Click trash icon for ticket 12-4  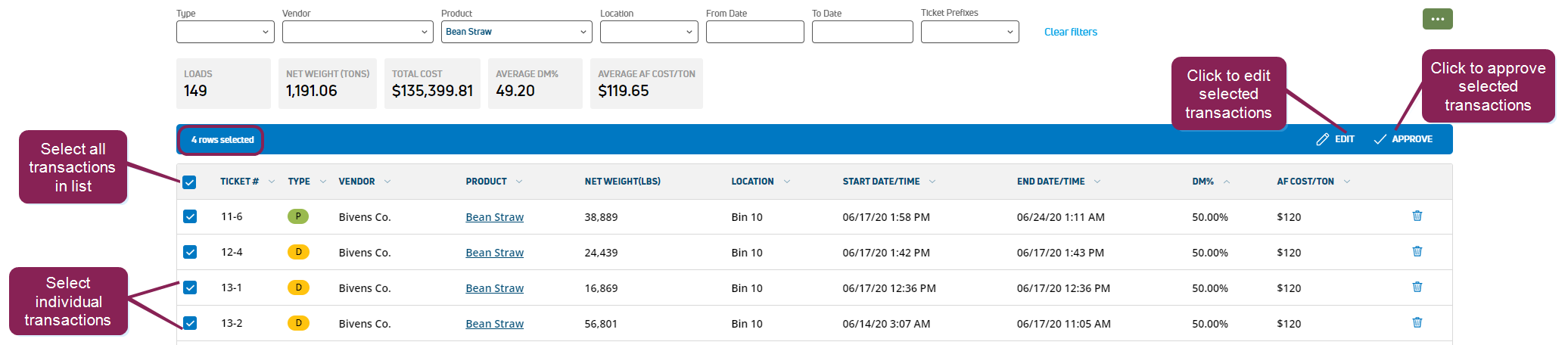point(1417,251)
